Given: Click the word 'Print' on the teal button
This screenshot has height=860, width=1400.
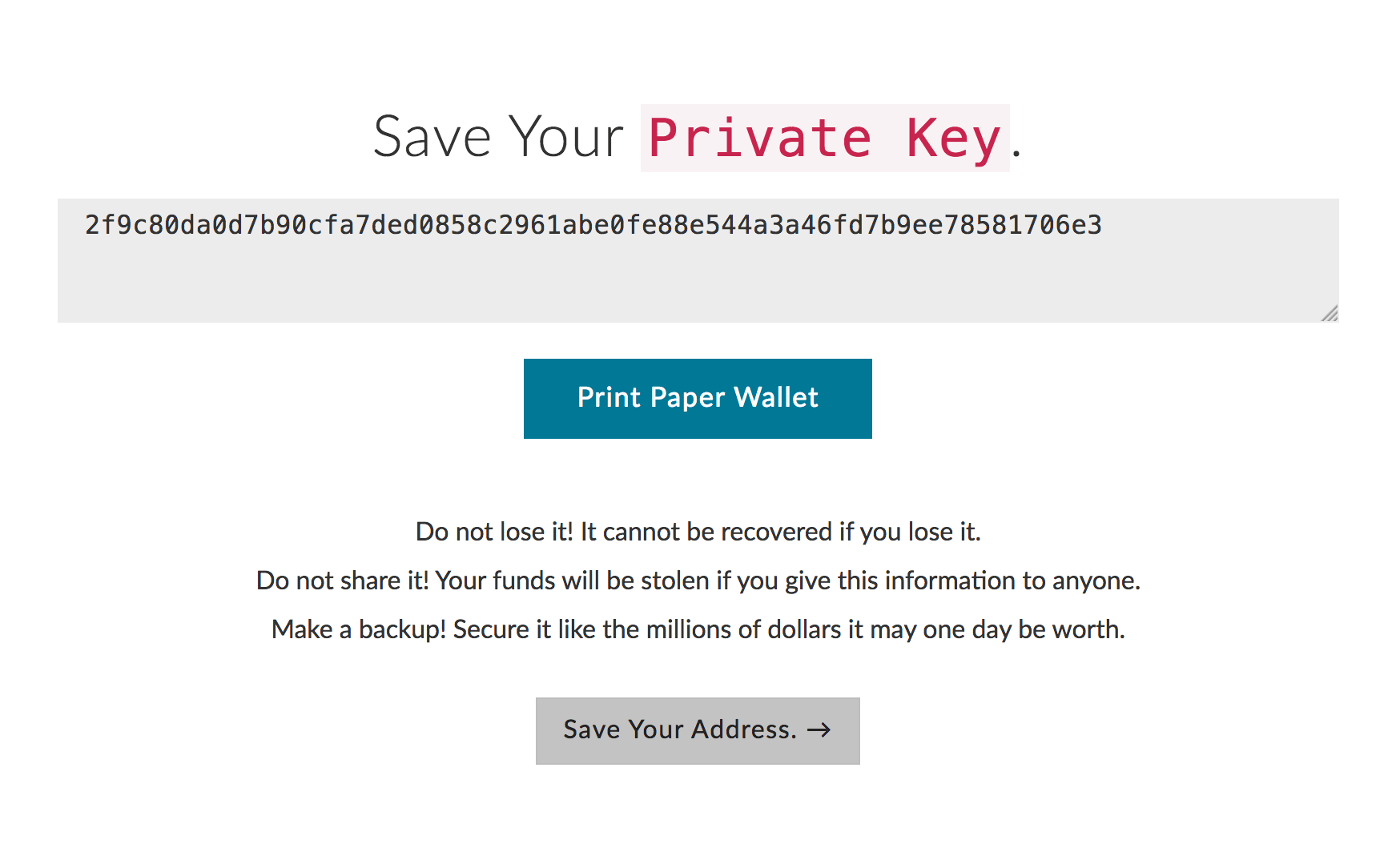Looking at the screenshot, I should point(609,398).
